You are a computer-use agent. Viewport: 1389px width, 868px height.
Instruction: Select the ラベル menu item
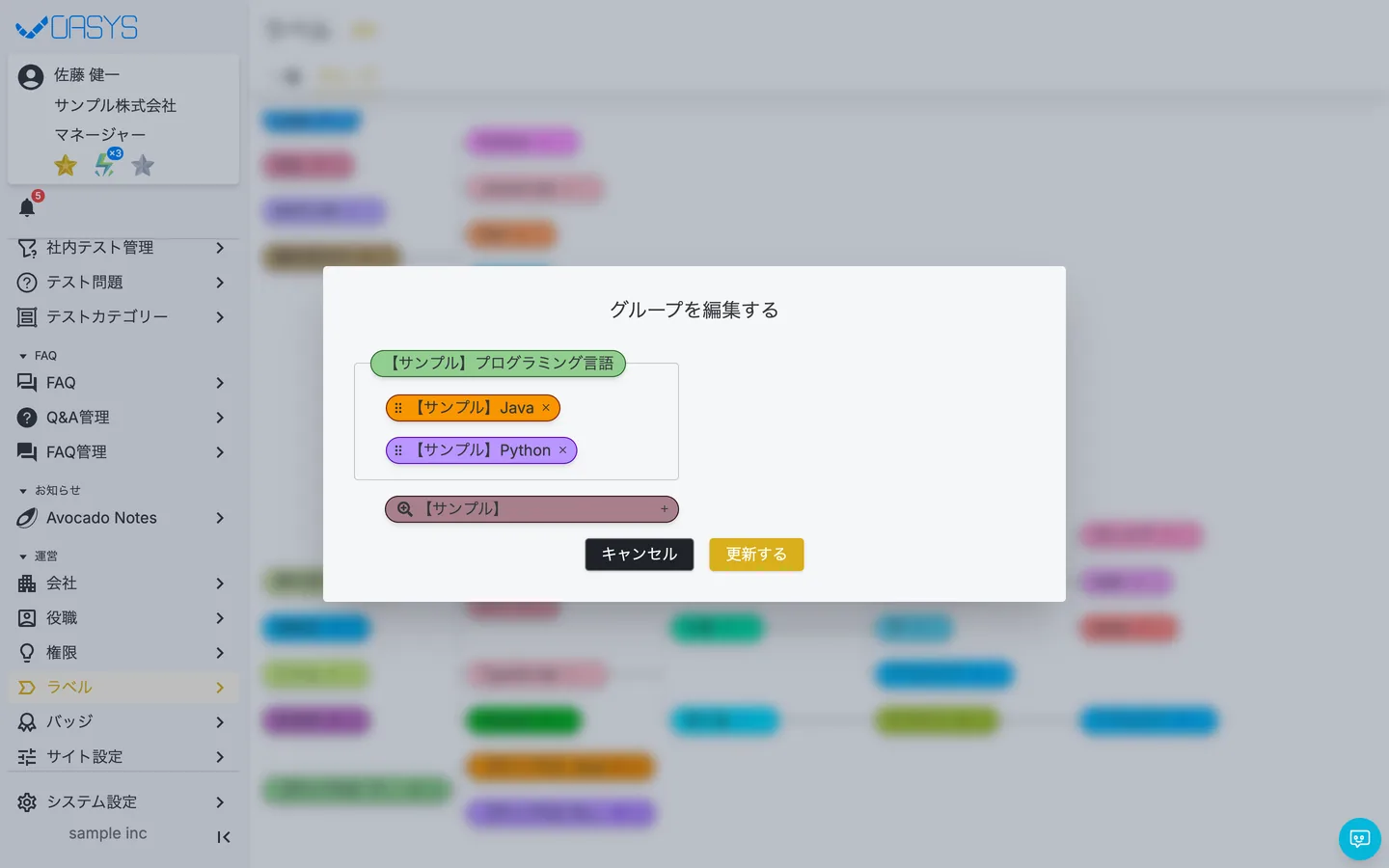[x=123, y=688]
